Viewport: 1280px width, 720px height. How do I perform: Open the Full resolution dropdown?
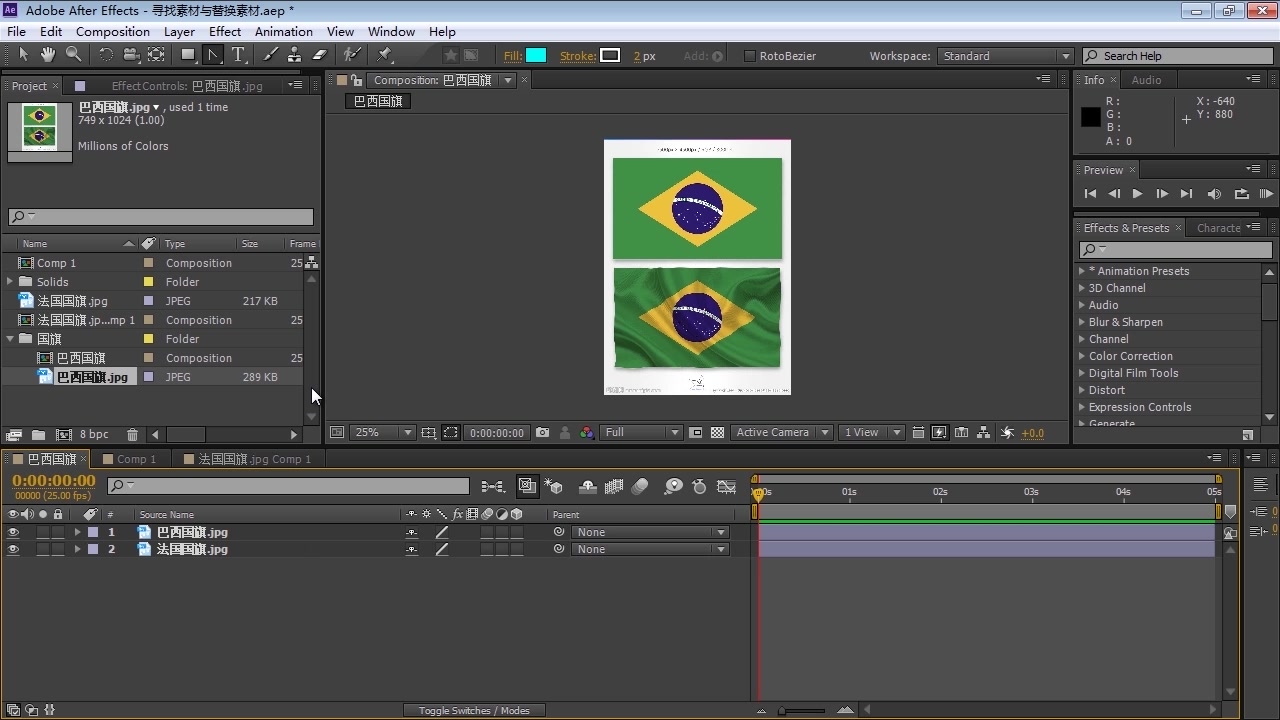tap(642, 433)
